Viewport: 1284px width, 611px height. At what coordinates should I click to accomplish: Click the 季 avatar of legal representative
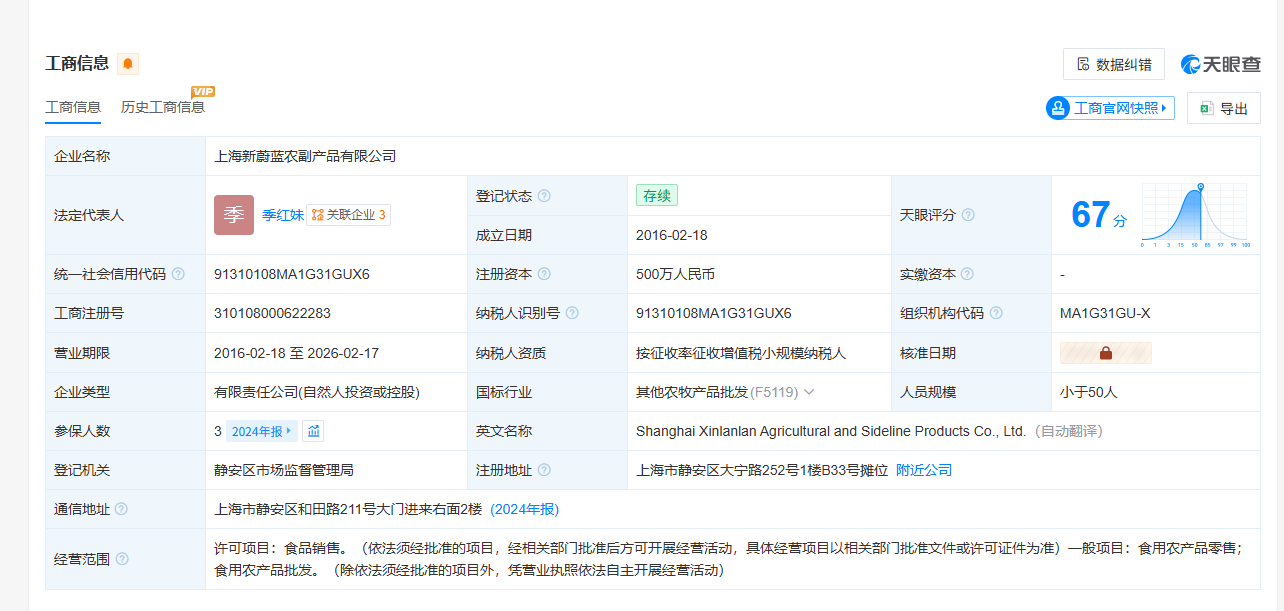click(x=234, y=215)
